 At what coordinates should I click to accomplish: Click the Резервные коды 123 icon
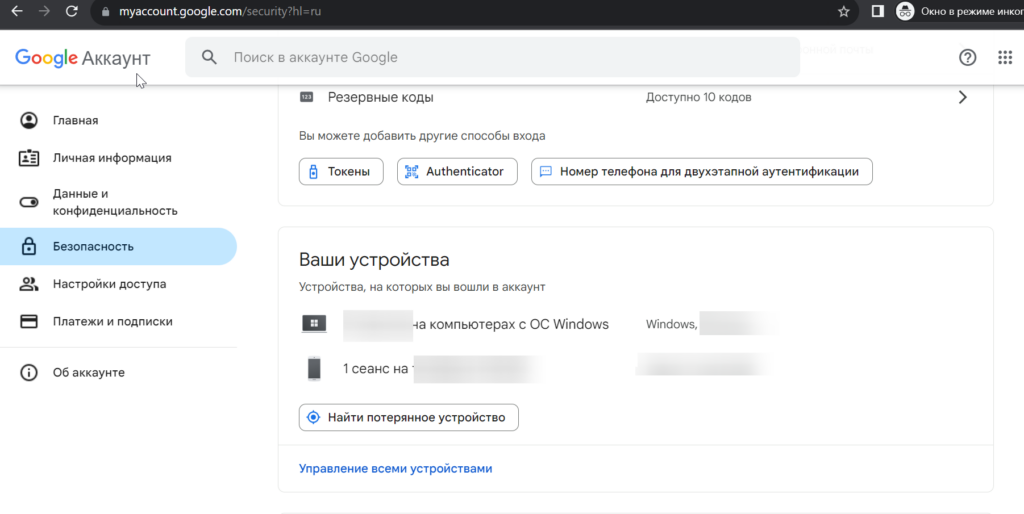click(306, 97)
